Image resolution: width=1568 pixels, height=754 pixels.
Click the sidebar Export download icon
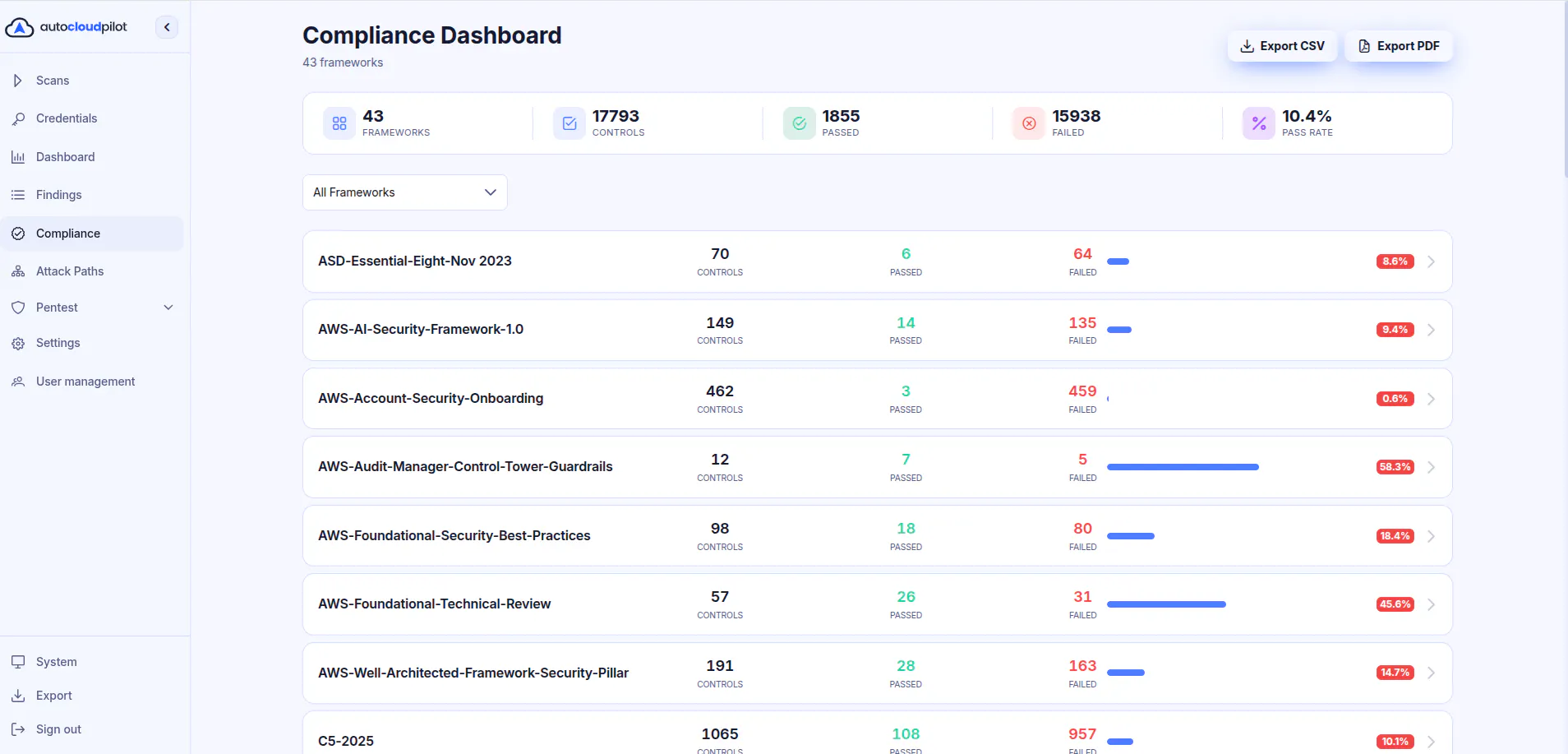point(18,696)
